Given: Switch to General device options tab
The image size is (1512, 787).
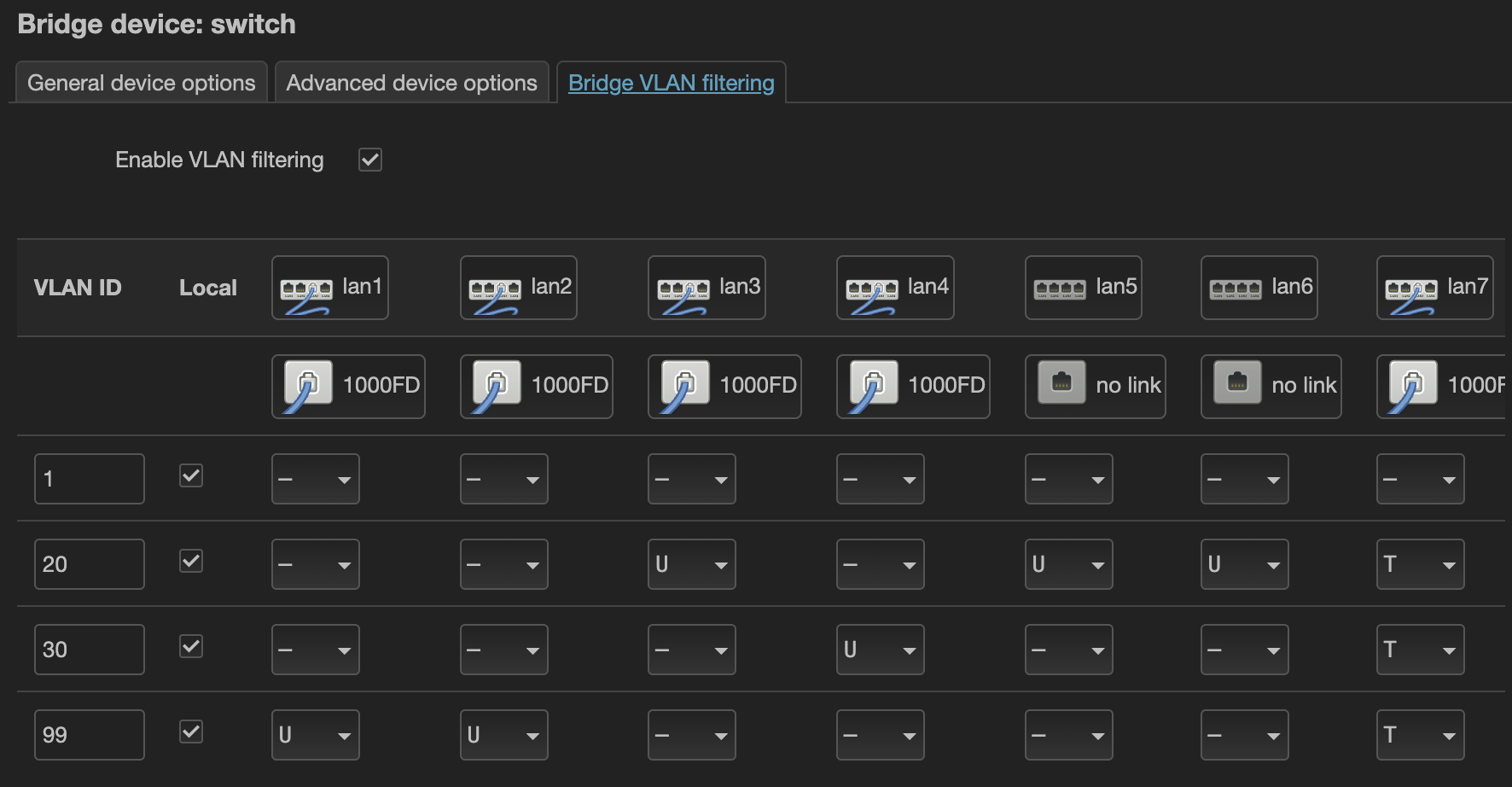Looking at the screenshot, I should coord(142,83).
